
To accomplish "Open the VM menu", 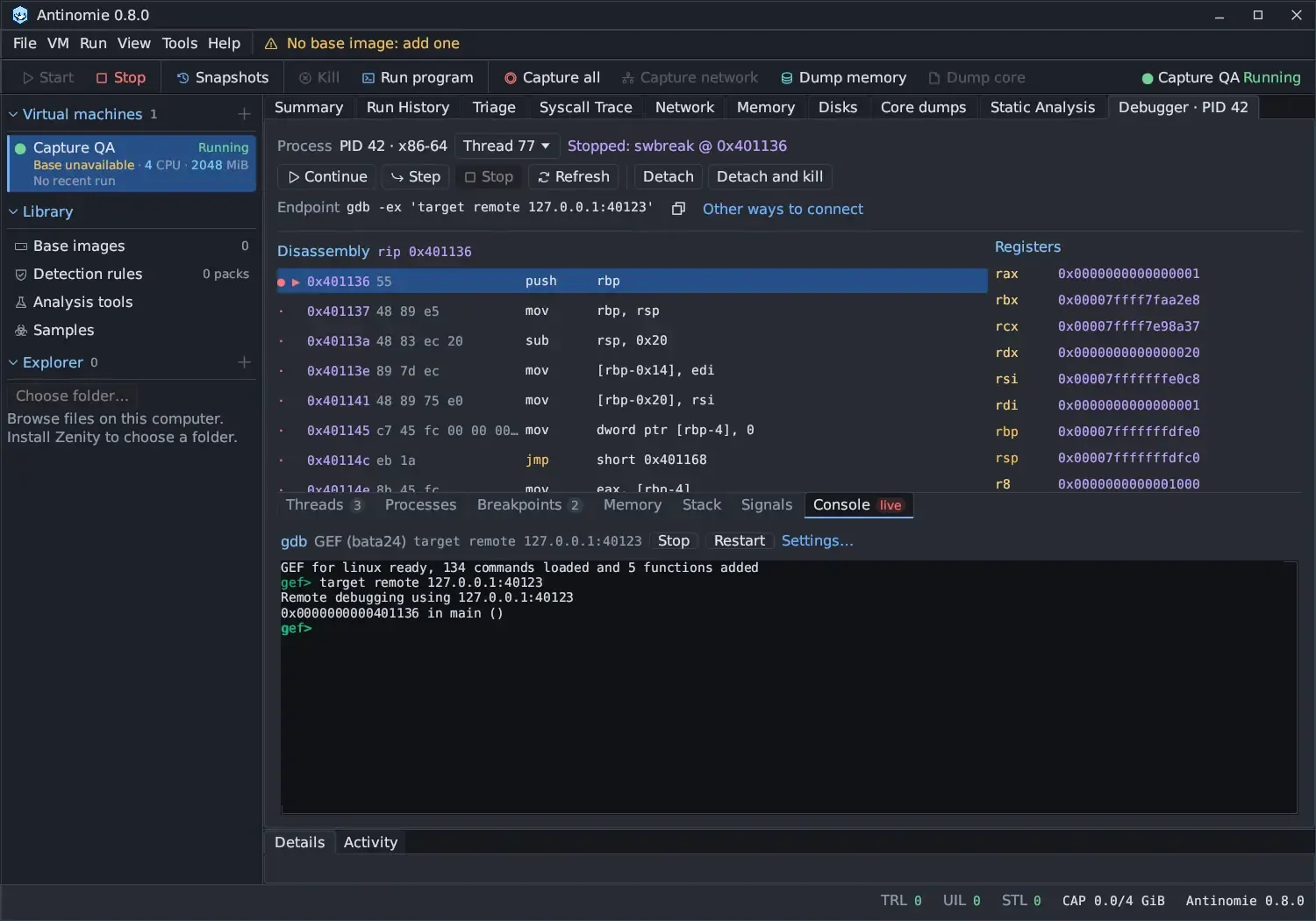I will click(x=58, y=43).
